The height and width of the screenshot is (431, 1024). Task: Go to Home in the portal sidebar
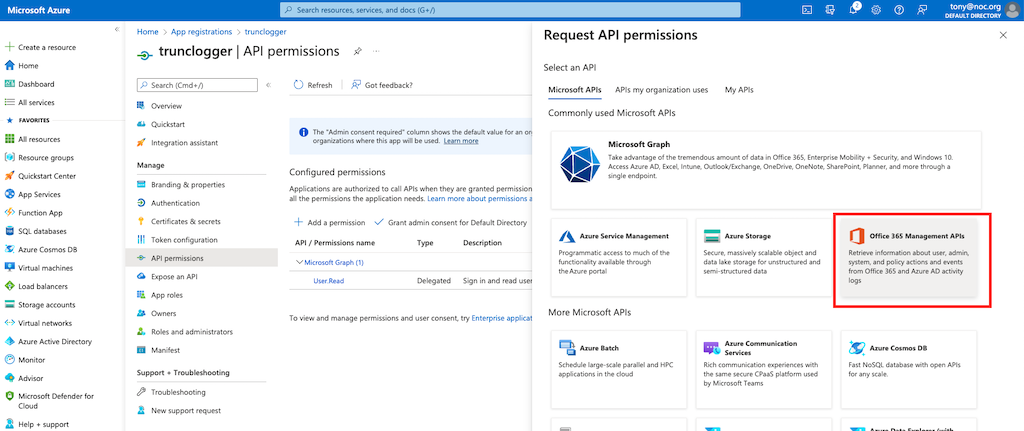tap(22, 66)
